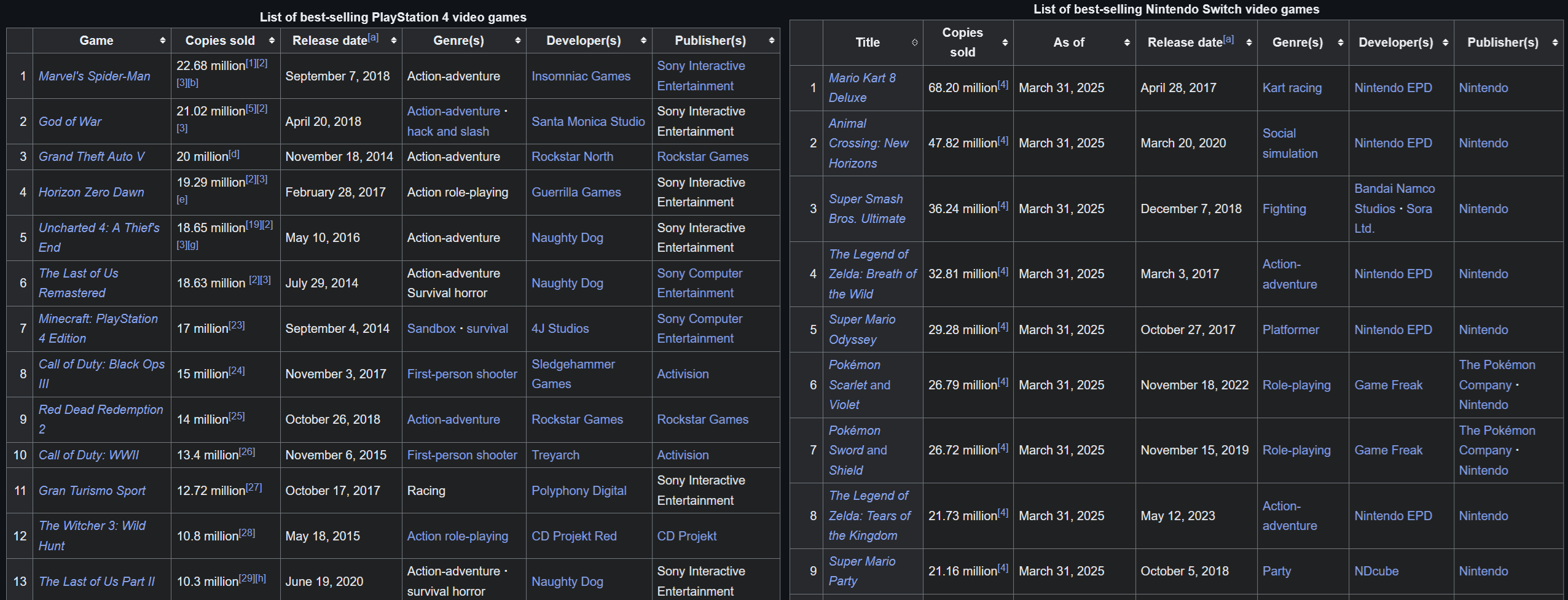This screenshot has width=1568, height=600.
Task: Sort PS4 table by Copies sold
Action: (x=272, y=41)
